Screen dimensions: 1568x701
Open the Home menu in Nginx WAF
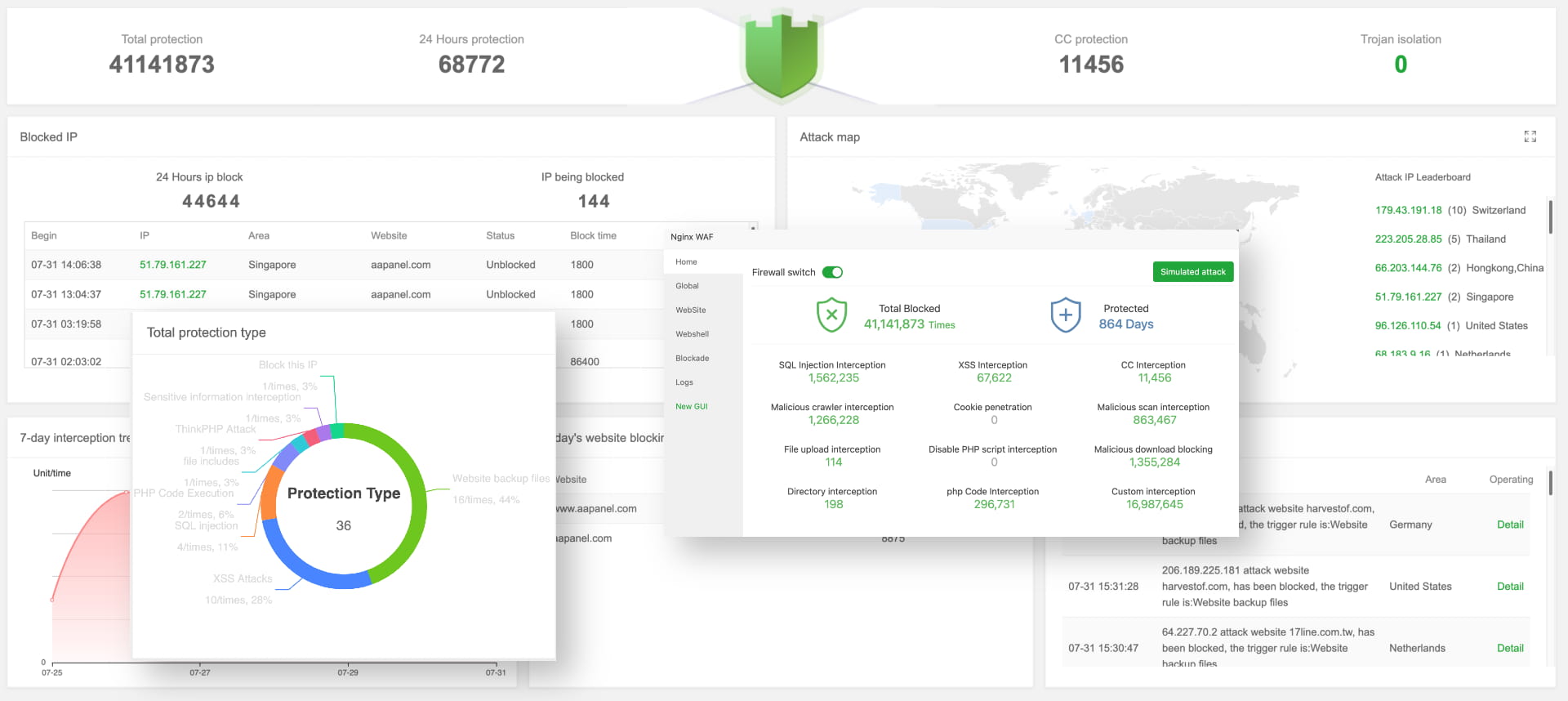point(686,262)
